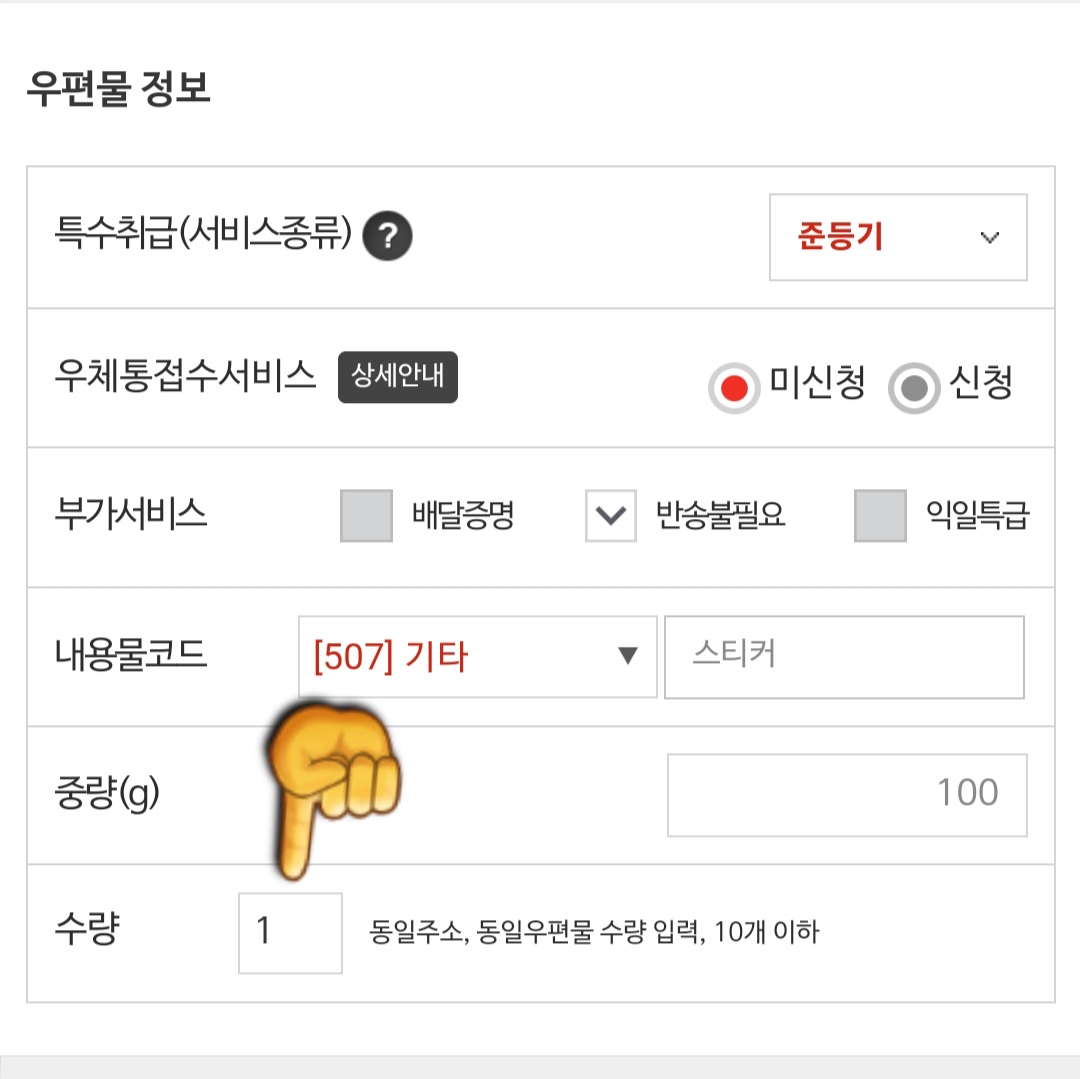Click the chevron on the 준등기 selector
Image resolution: width=1080 pixels, height=1079 pixels.
[990, 237]
